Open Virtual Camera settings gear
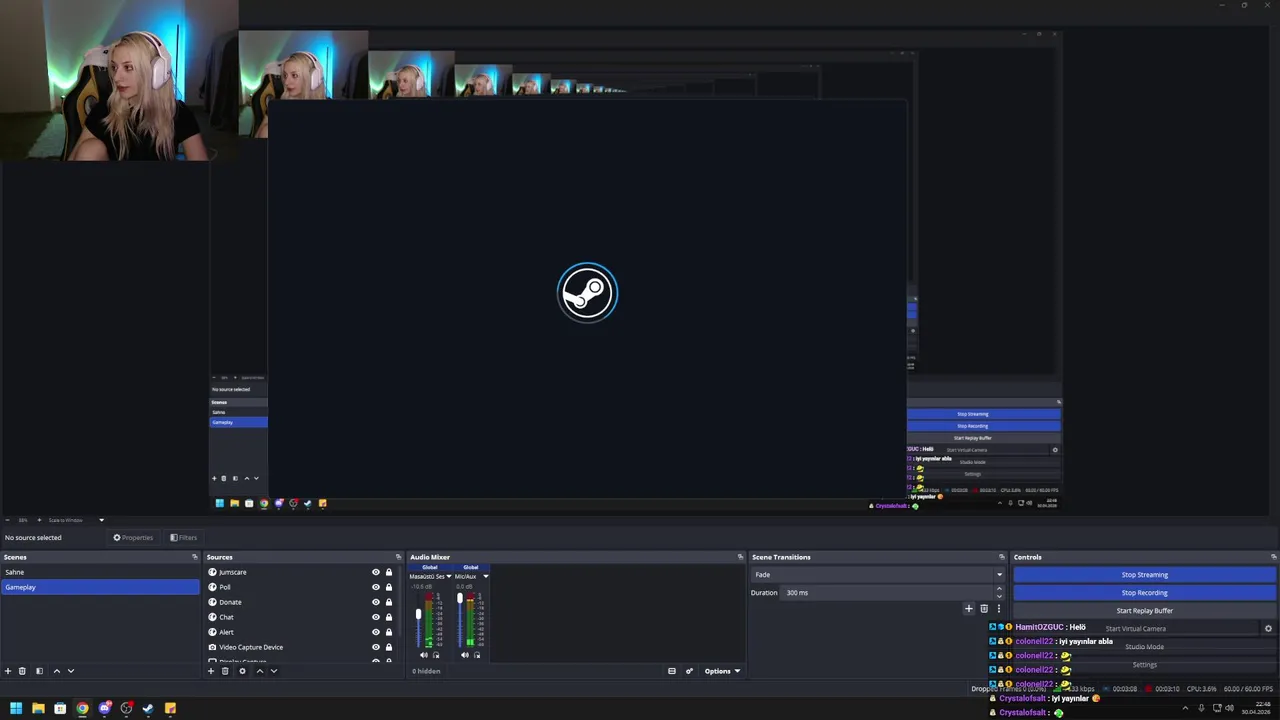1280x720 pixels. (1268, 629)
